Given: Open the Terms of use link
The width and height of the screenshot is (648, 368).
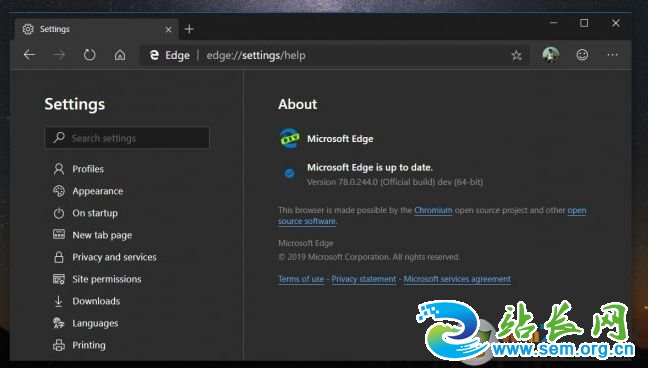Looking at the screenshot, I should point(301,279).
